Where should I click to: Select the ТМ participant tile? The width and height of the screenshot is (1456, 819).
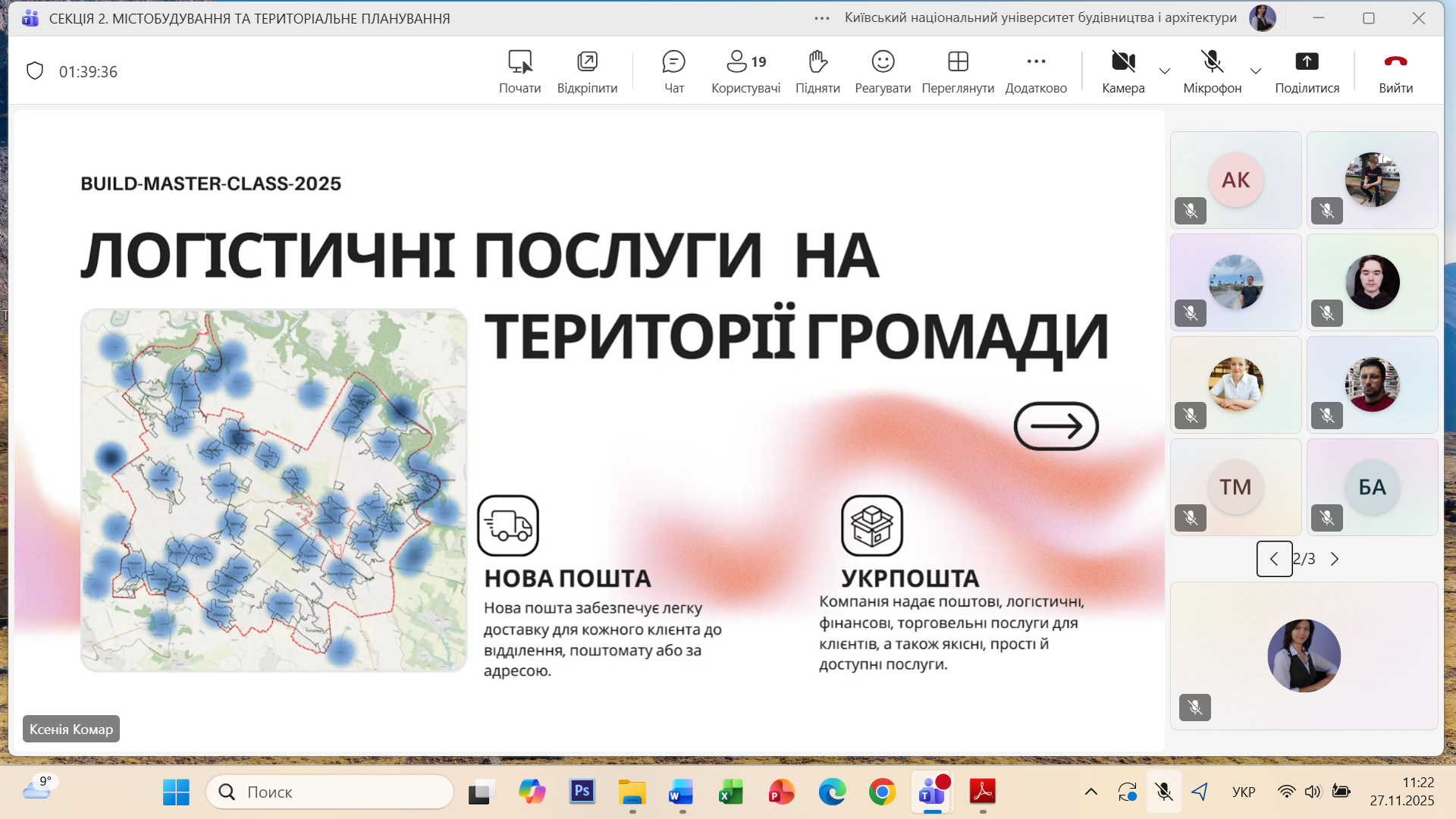[x=1235, y=487]
